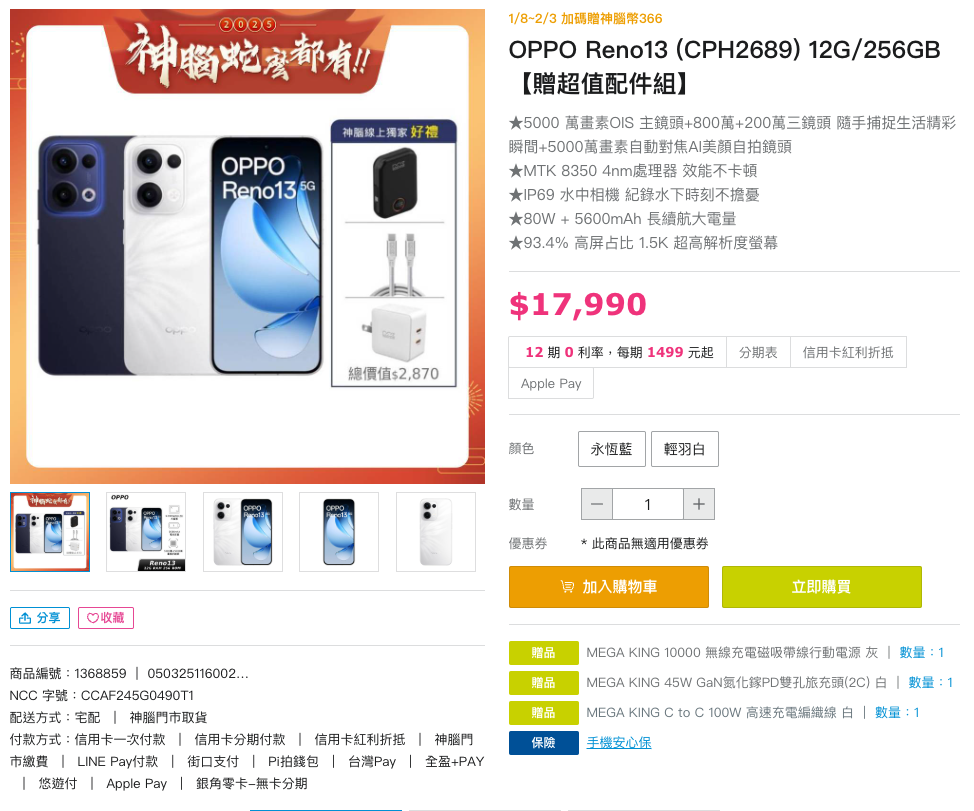This screenshot has width=974, height=811.
Task: Open the 手機安心保 insurance link
Action: click(x=619, y=743)
